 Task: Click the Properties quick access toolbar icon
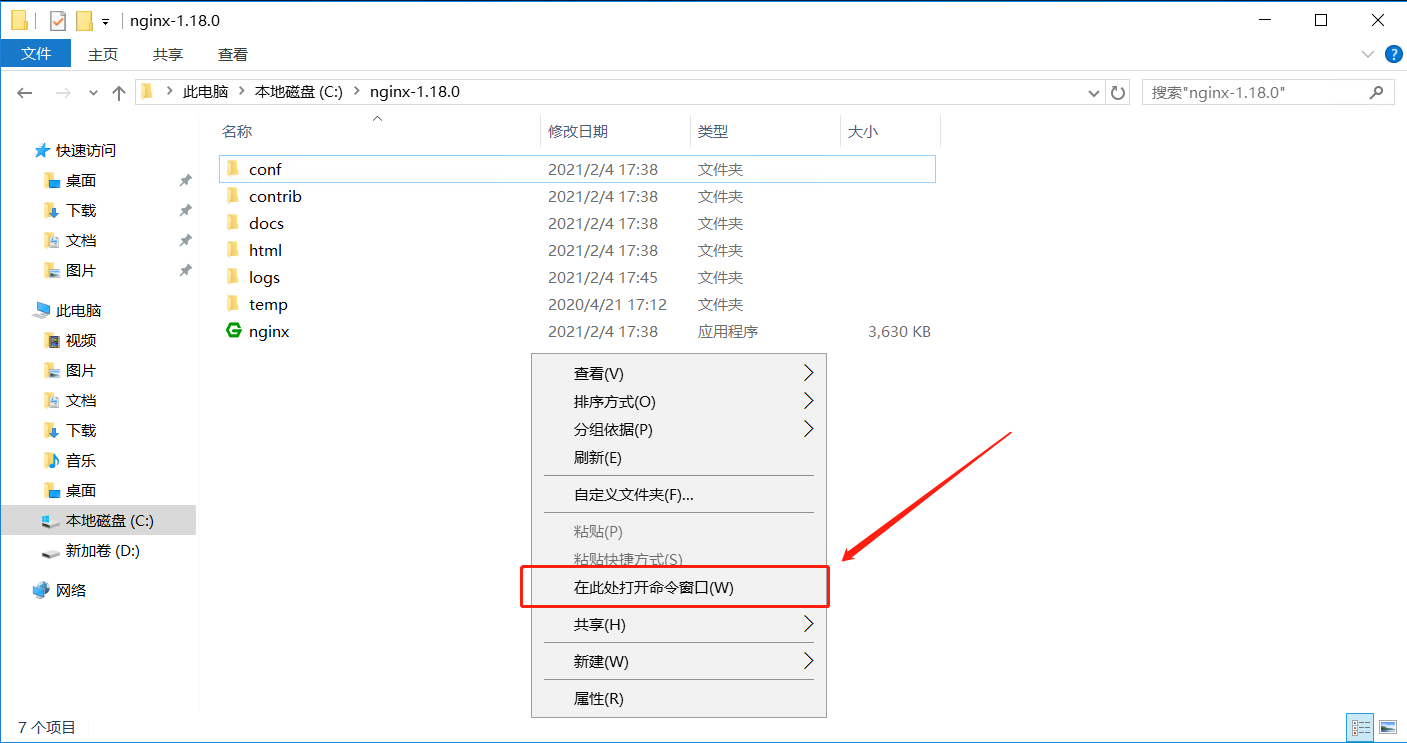coord(58,20)
